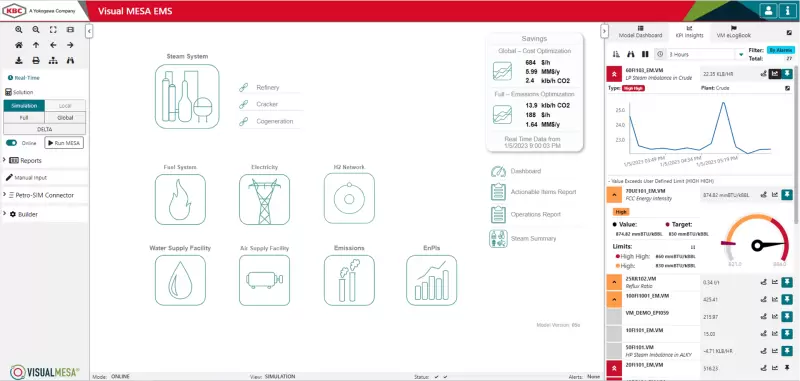Click the Run MESA button
The image size is (800, 381).
click(64, 143)
